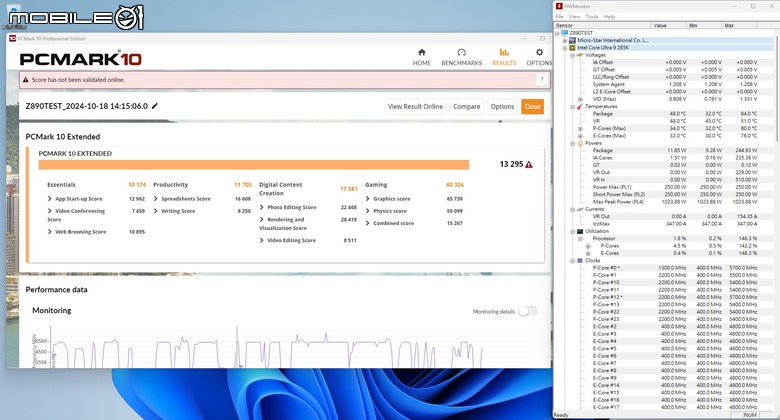
Task: Click warning icon in validation banner
Action: coord(25,80)
